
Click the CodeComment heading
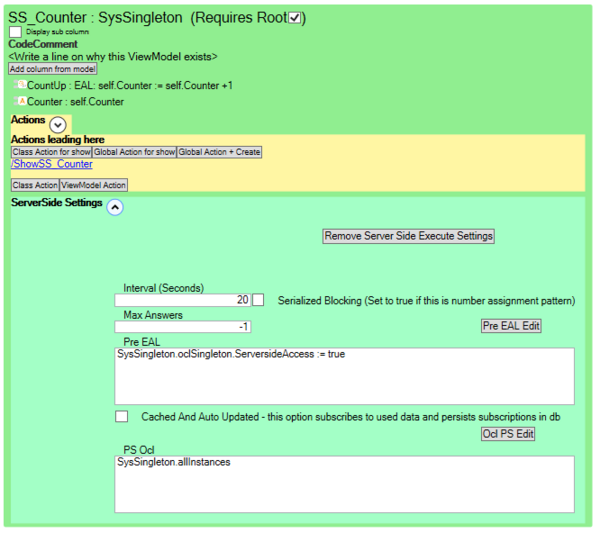[43, 44]
